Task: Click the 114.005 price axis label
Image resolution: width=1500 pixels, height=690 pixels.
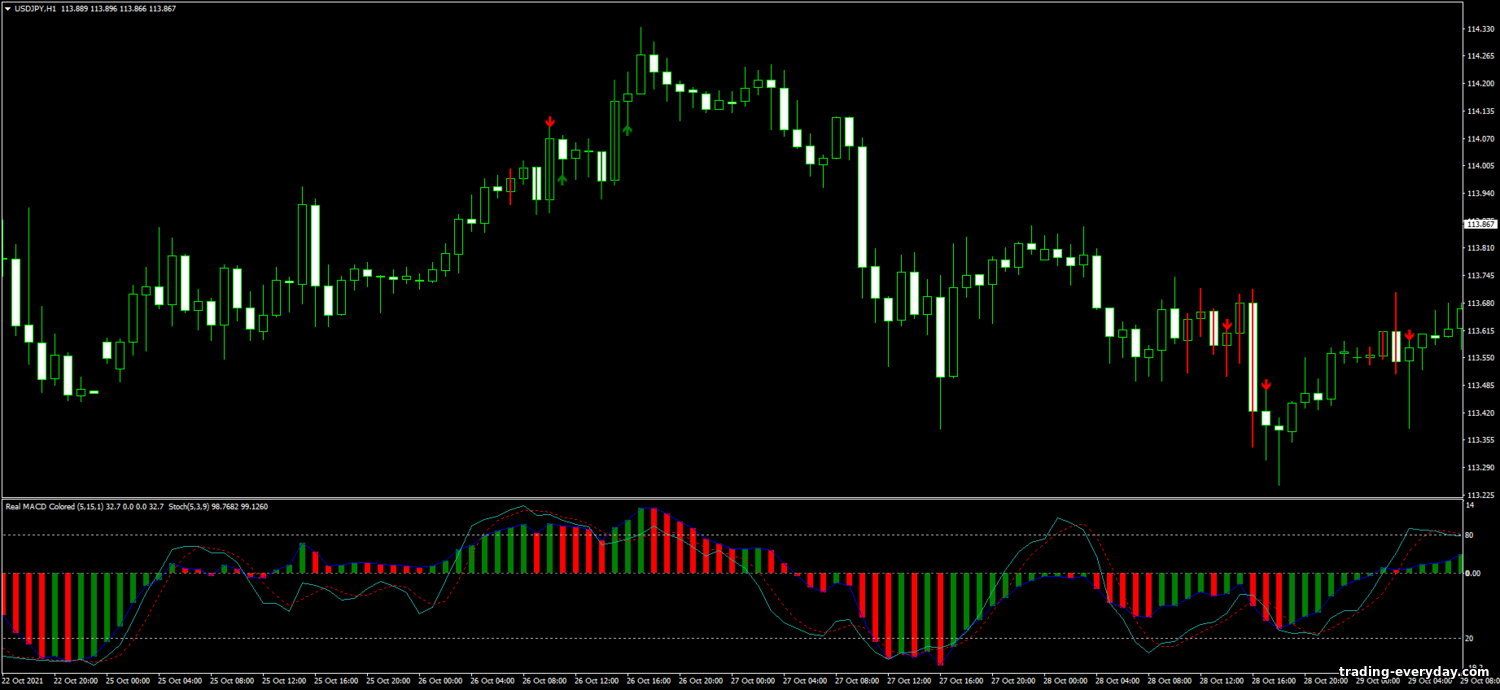Action: pos(1479,166)
